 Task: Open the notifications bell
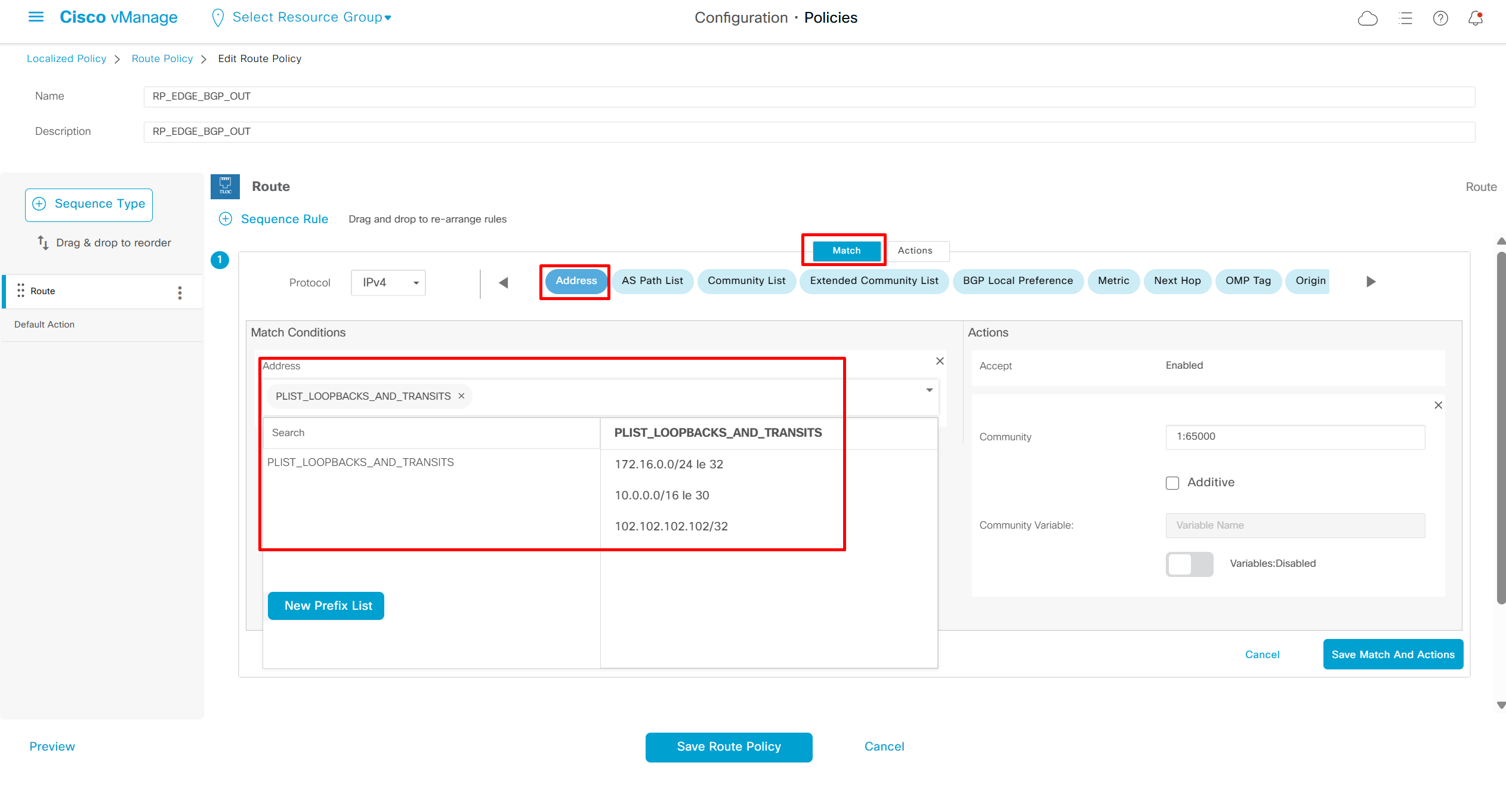point(1476,18)
